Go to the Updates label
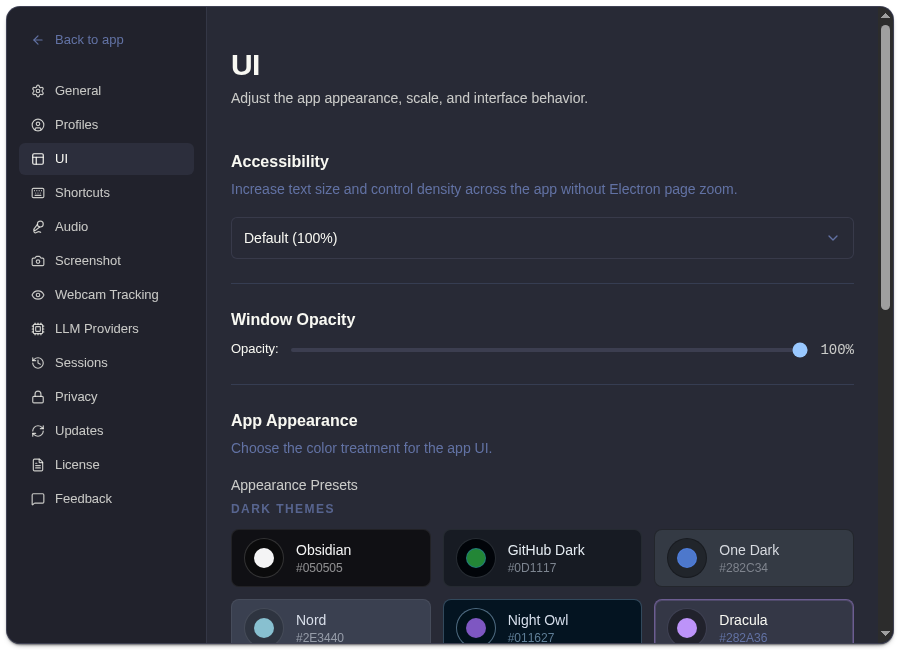The image size is (900, 650). pyautogui.click(x=79, y=431)
